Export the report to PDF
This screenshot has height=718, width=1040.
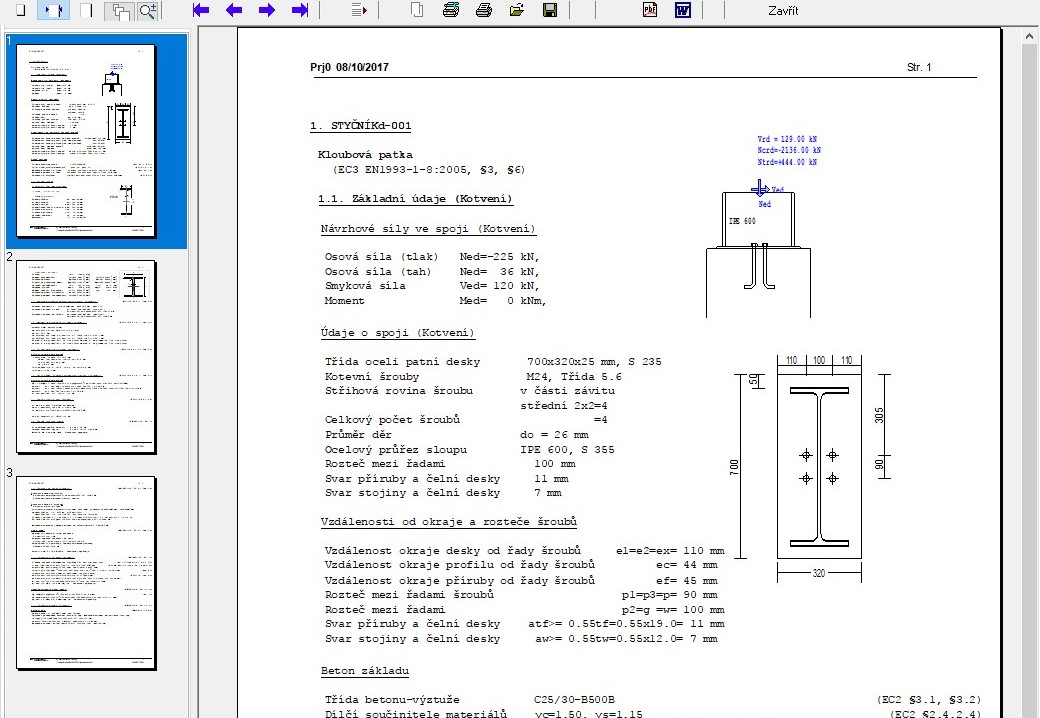[x=650, y=10]
